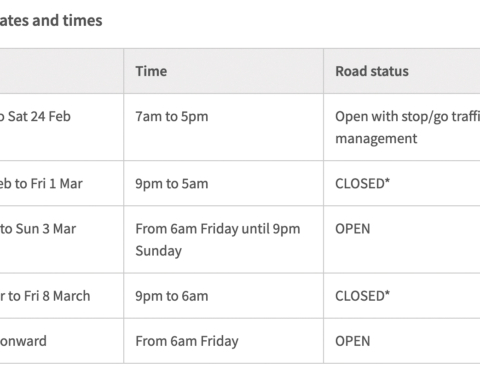Viewport: 480px width, 384px height.
Task: Click the dates and times heading
Action: pyautogui.click(x=51, y=20)
